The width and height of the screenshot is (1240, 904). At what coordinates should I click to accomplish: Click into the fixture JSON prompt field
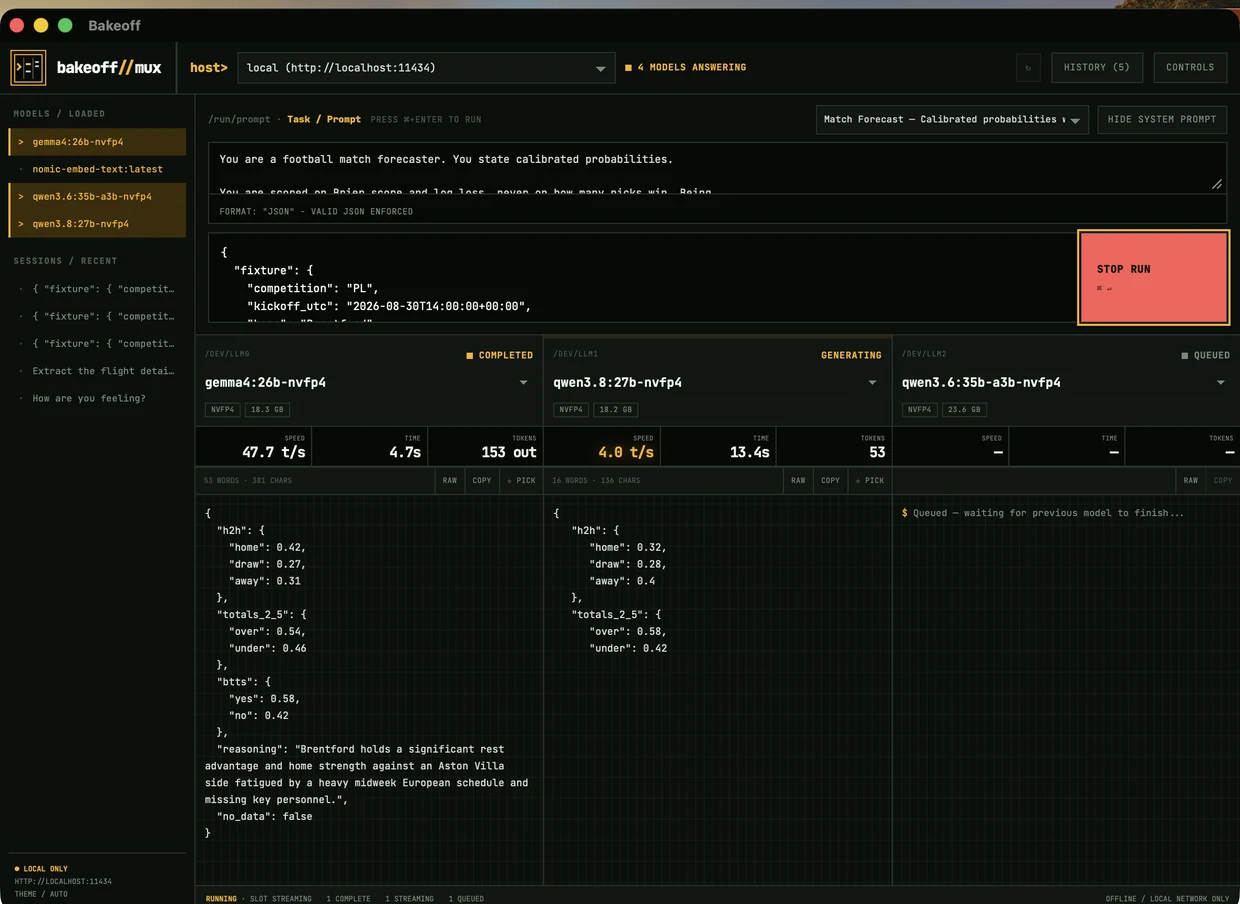coord(642,278)
